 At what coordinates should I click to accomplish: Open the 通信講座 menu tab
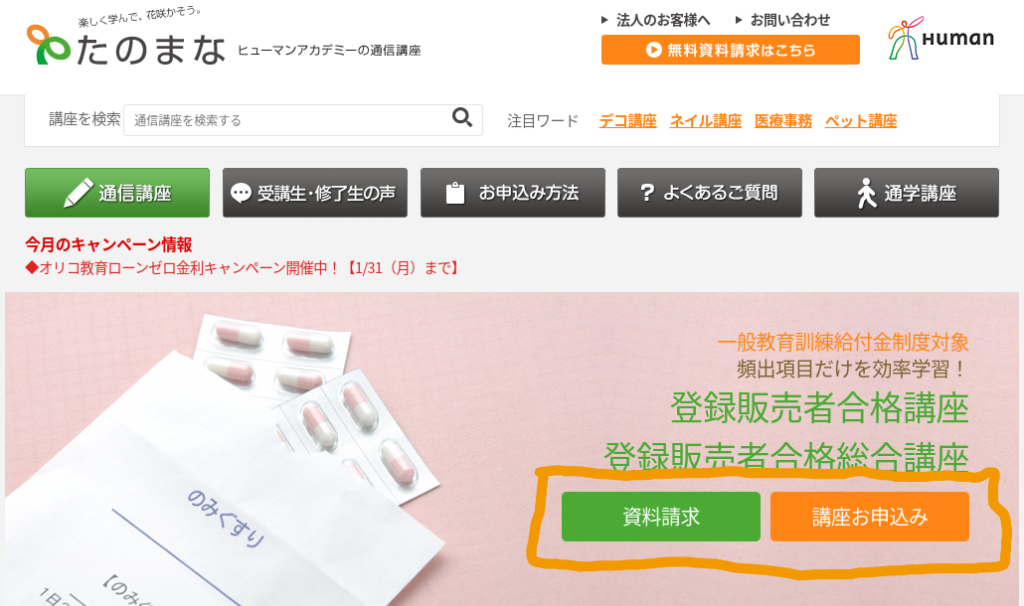pyautogui.click(x=118, y=193)
